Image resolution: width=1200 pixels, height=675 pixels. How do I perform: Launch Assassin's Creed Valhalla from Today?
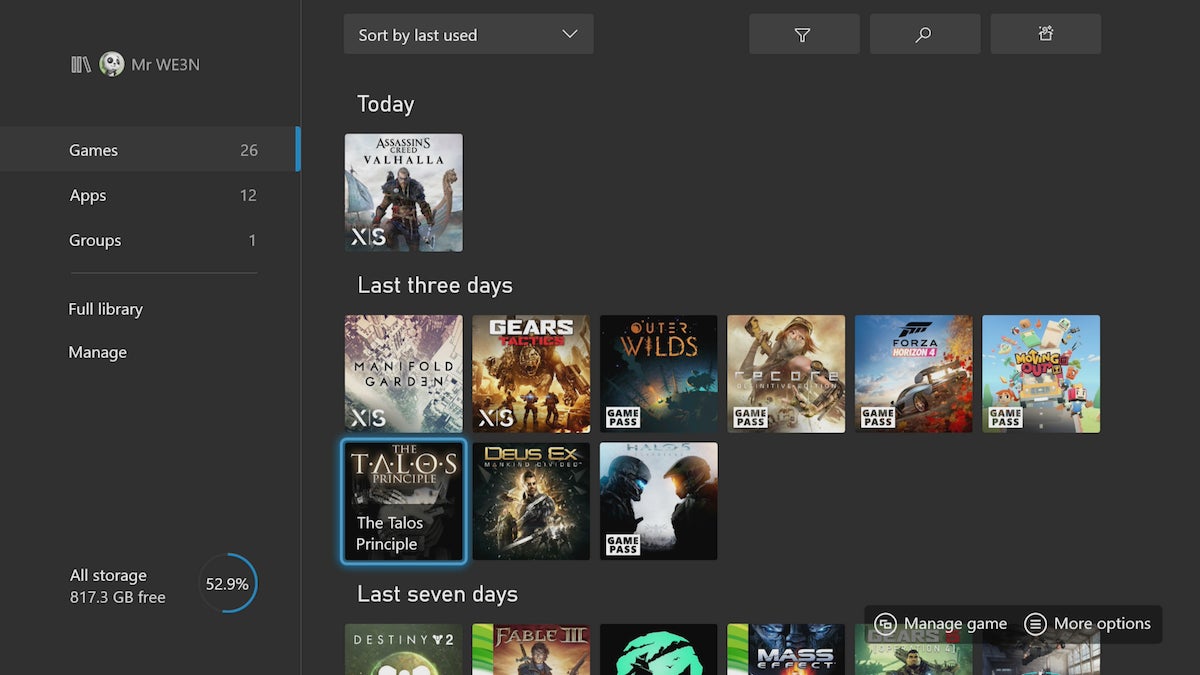[x=403, y=192]
